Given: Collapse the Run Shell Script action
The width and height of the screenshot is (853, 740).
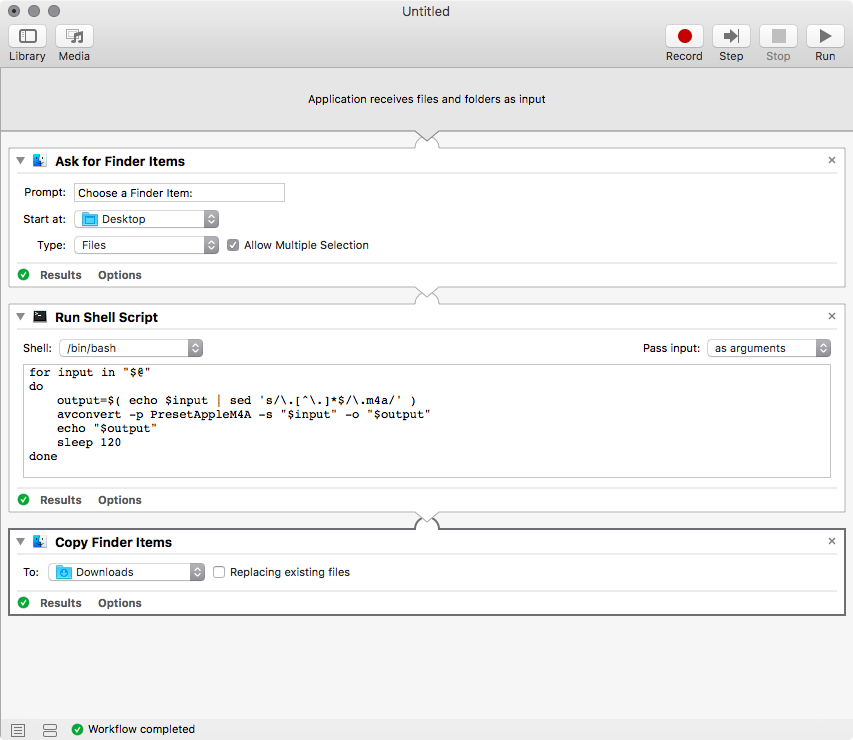Looking at the screenshot, I should (21, 317).
